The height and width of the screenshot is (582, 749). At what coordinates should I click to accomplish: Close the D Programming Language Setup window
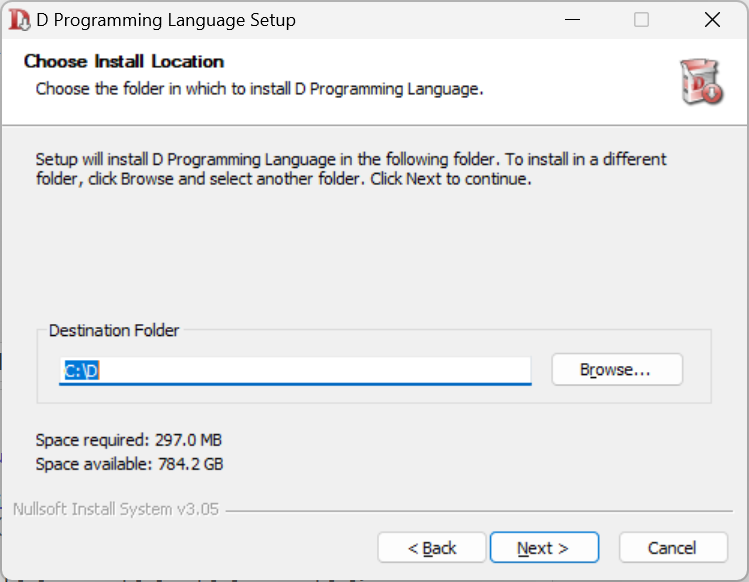click(x=711, y=19)
